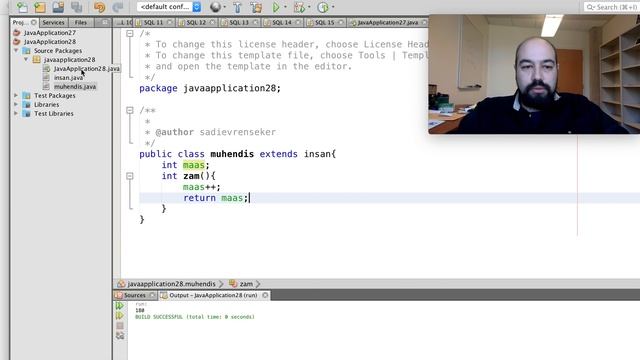640x360 pixels.
Task: Click the Clean and Build icon
Action: [256, 7]
